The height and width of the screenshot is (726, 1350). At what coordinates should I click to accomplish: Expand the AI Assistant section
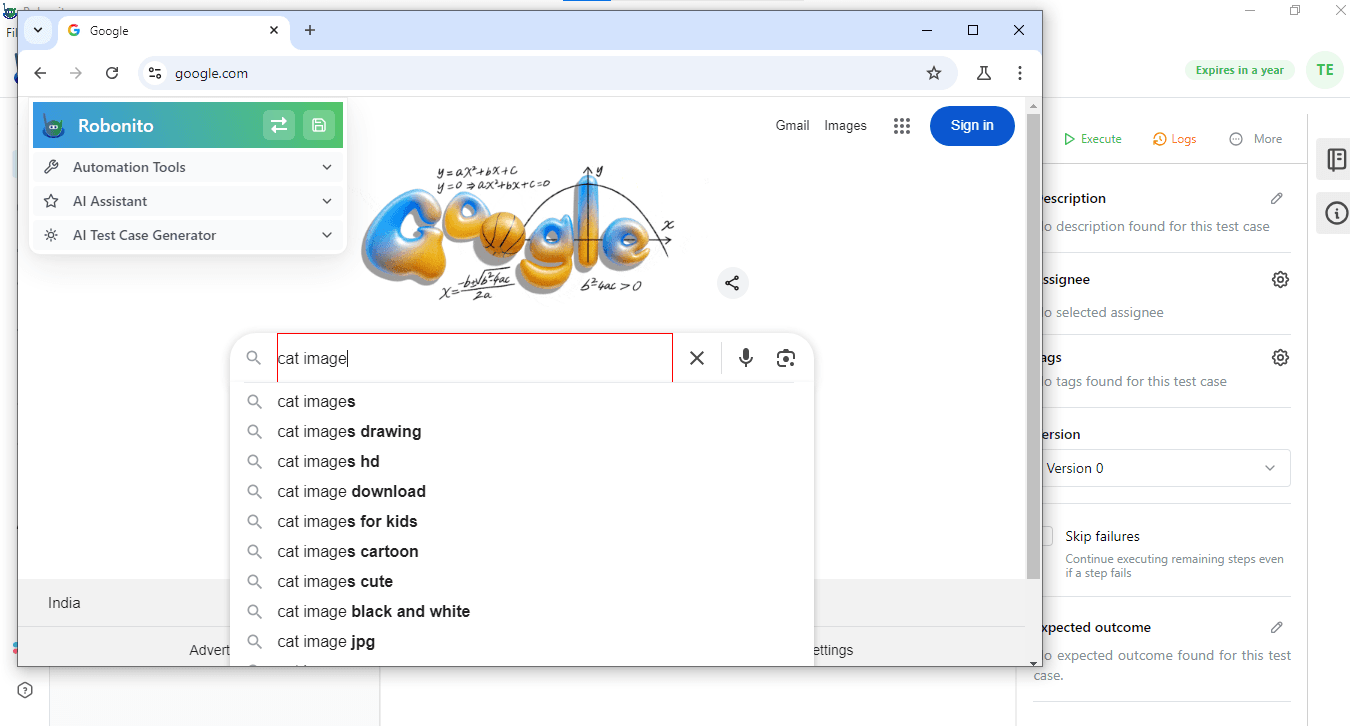point(188,201)
